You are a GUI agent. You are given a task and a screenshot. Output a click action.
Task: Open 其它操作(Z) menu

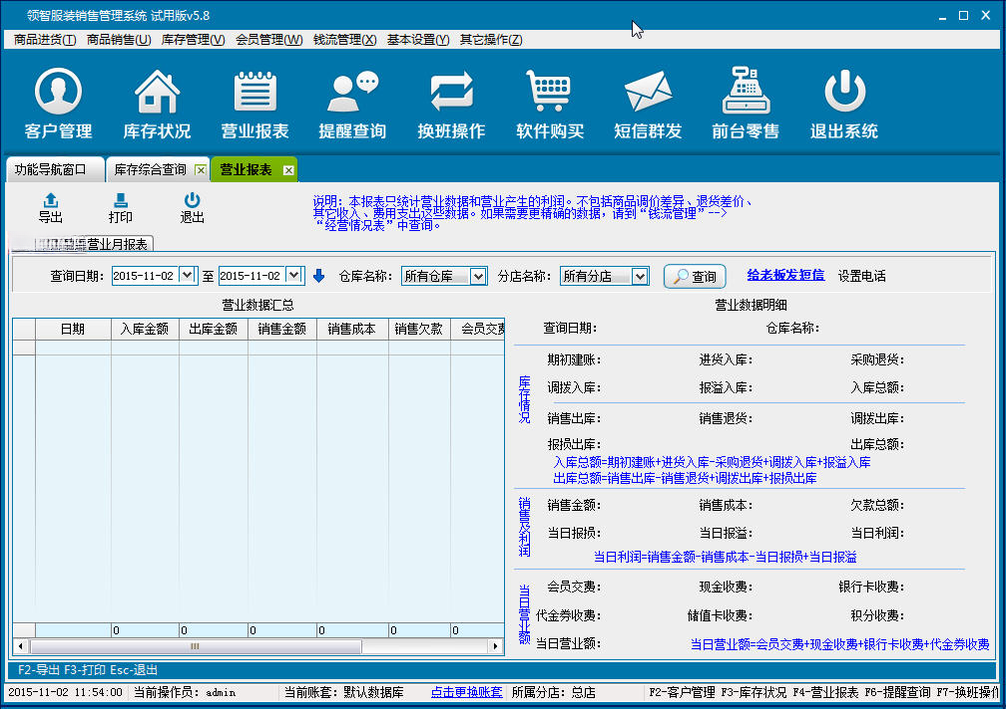(x=491, y=40)
